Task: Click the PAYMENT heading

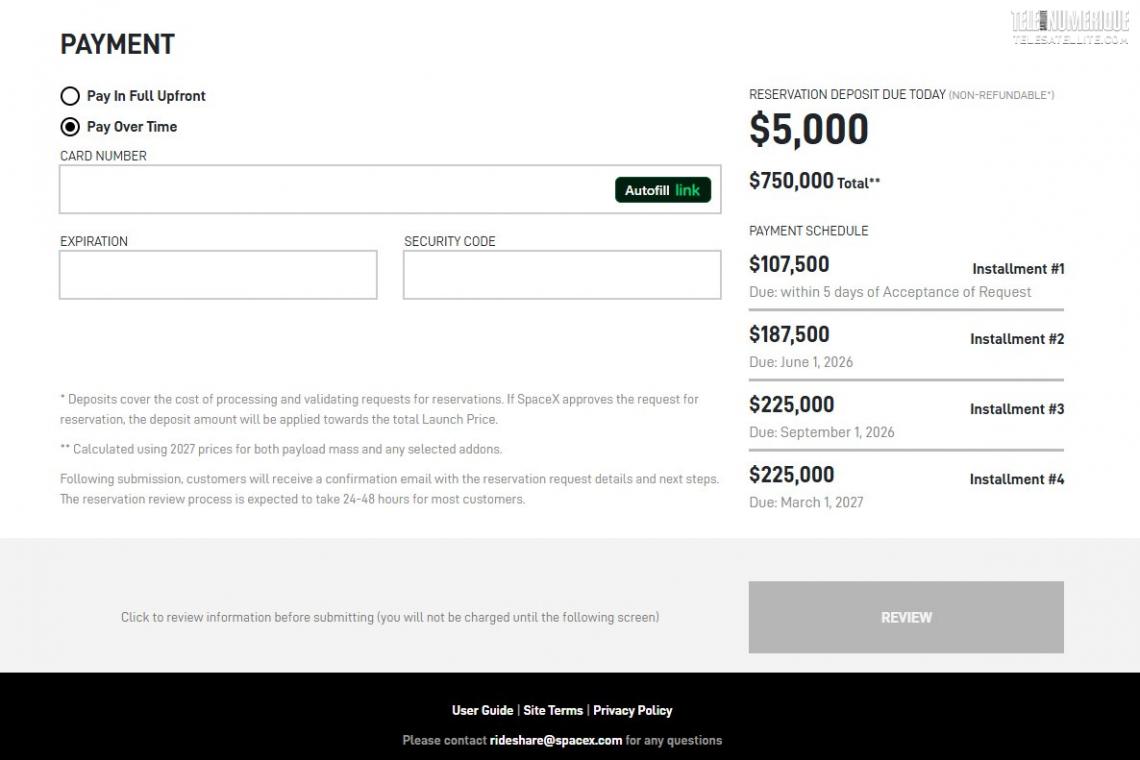Action: point(117,45)
